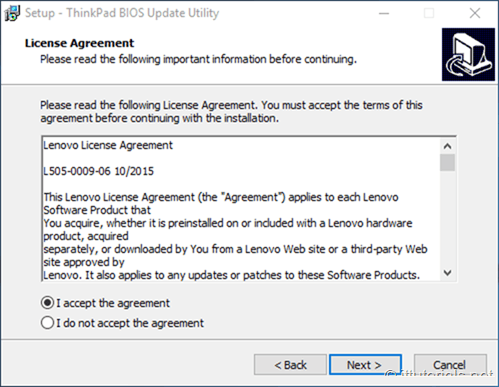Select the "I do not accept the agreement" radio button
Viewport: 499px width, 387px height.
[x=47, y=323]
